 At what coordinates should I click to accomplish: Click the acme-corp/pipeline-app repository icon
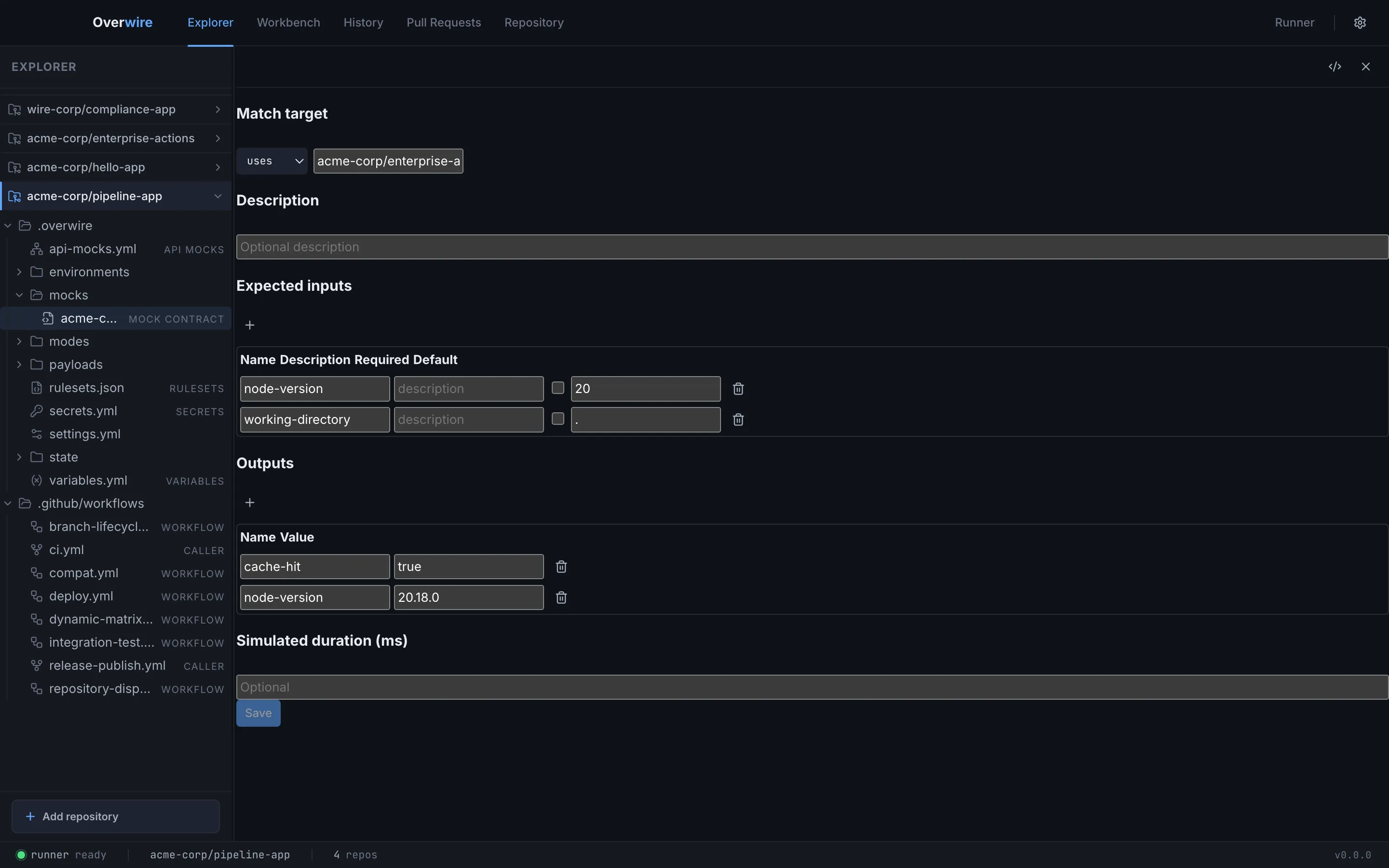tap(14, 196)
